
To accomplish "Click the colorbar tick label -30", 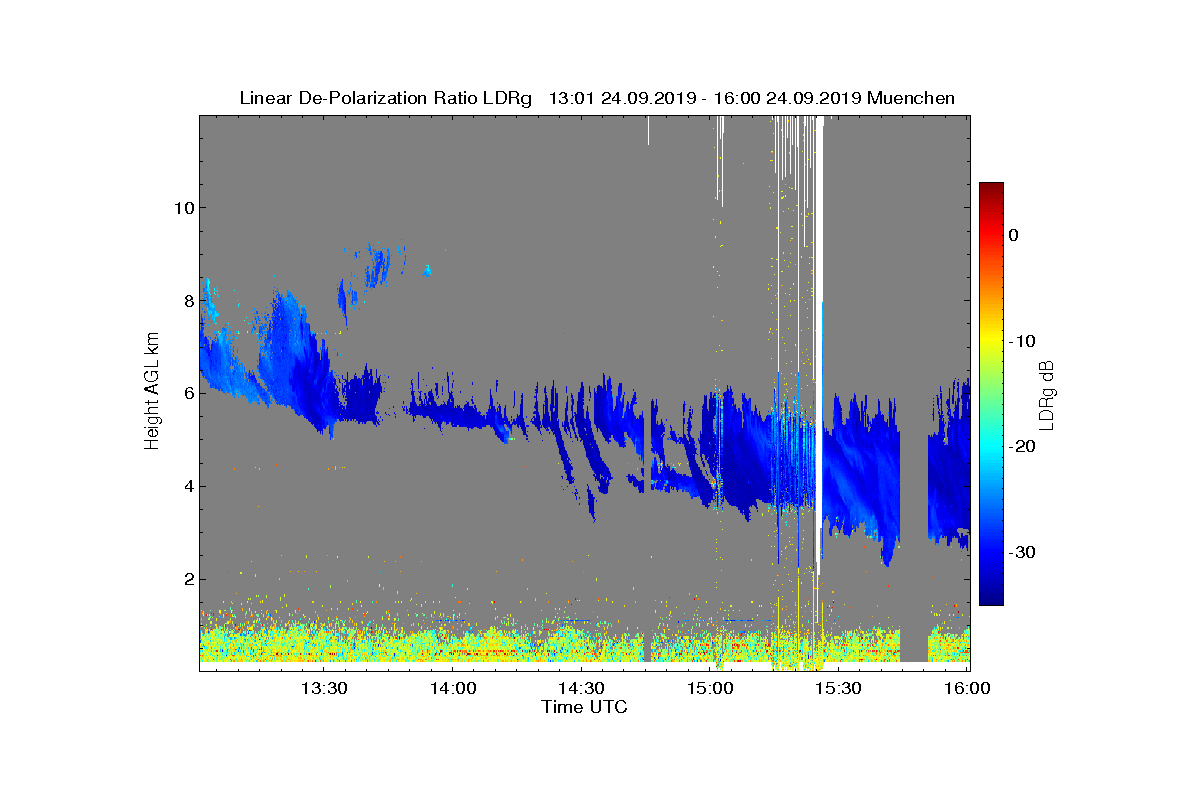I will pyautogui.click(x=1022, y=553).
